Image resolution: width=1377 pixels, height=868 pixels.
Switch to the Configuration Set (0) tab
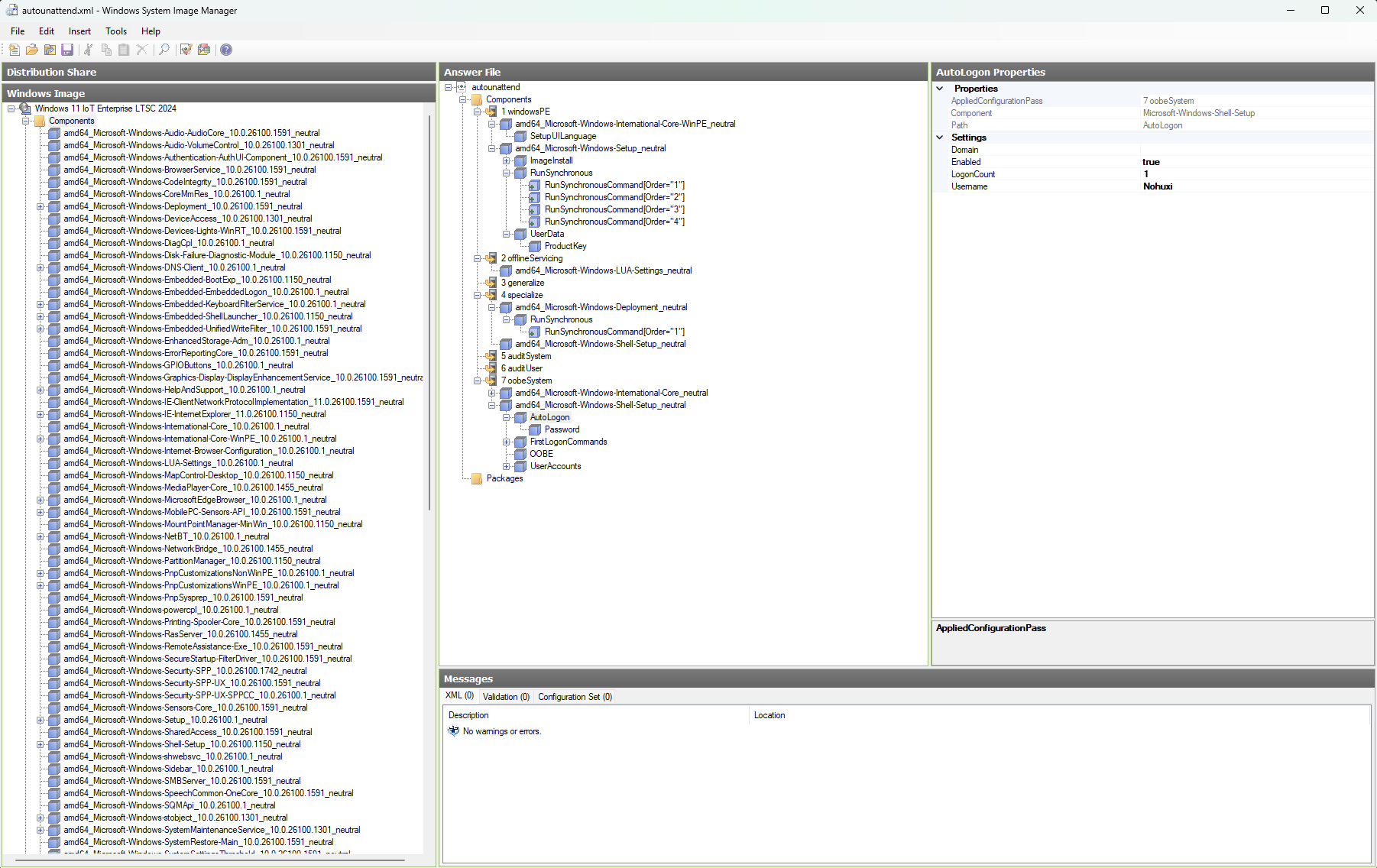click(x=575, y=697)
